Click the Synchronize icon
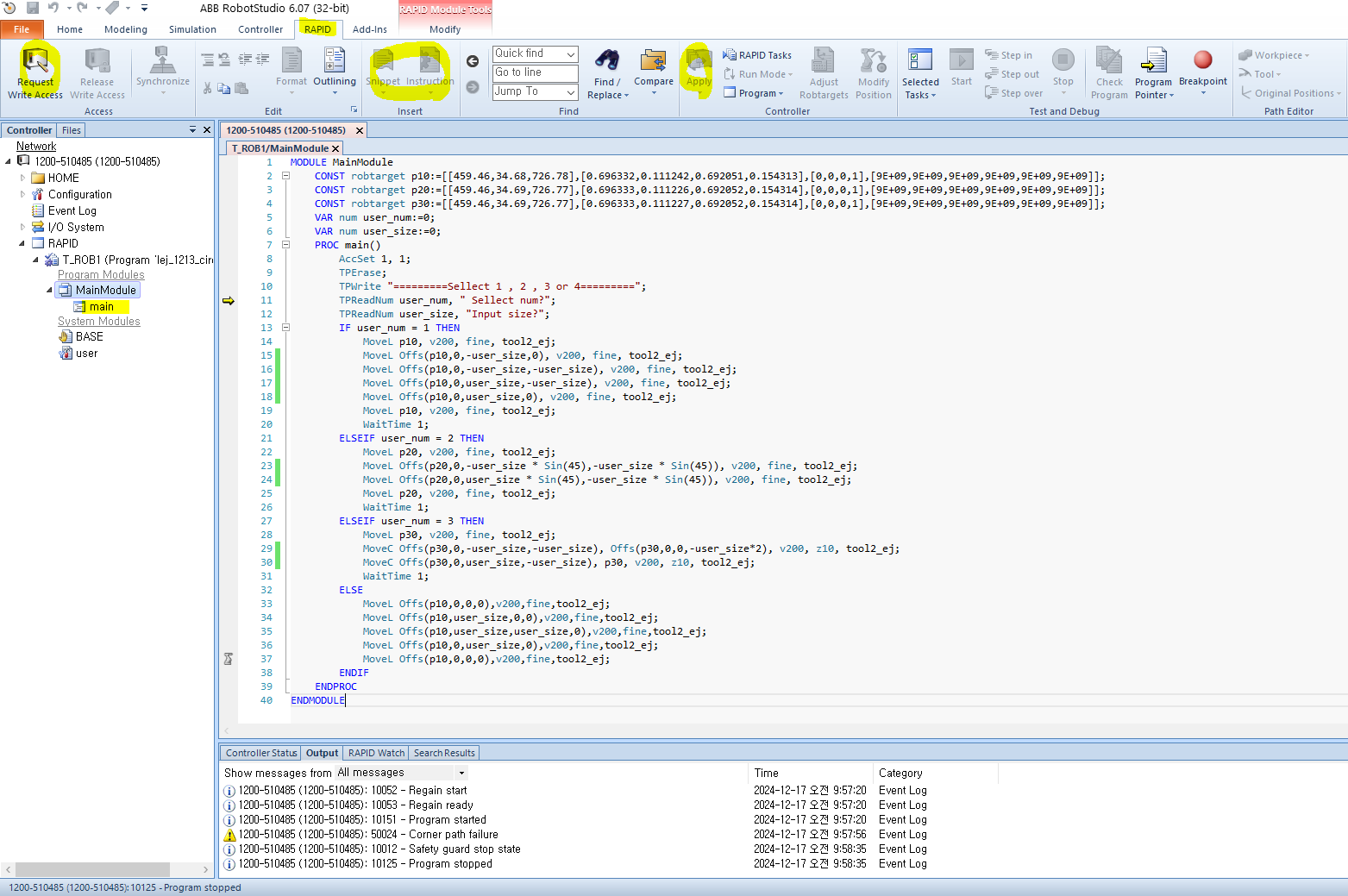Screen dimensions: 1348x896 tap(162, 60)
